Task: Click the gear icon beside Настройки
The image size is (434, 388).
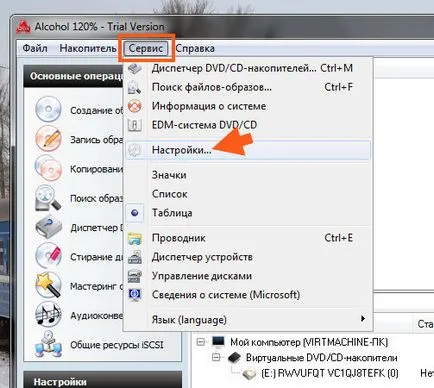Action: tap(135, 150)
